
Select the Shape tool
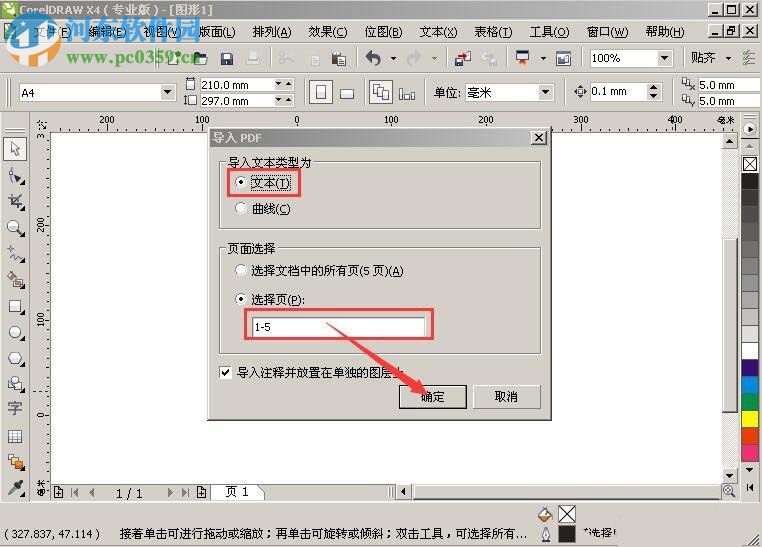click(x=15, y=176)
